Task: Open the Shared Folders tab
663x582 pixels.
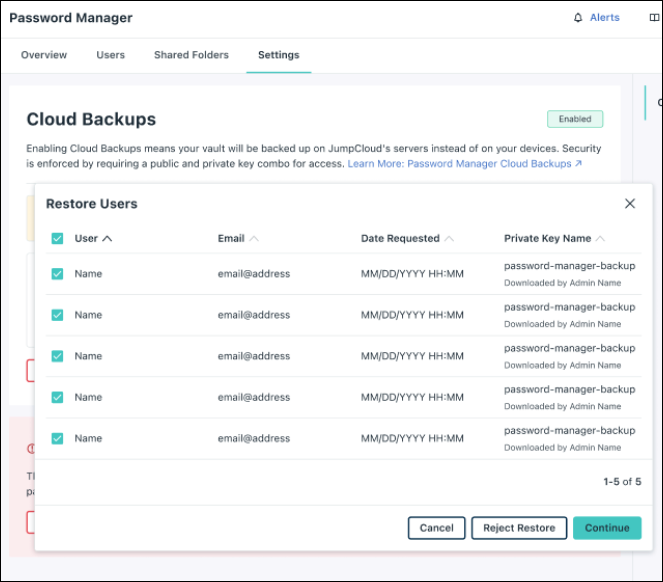Action: click(191, 55)
